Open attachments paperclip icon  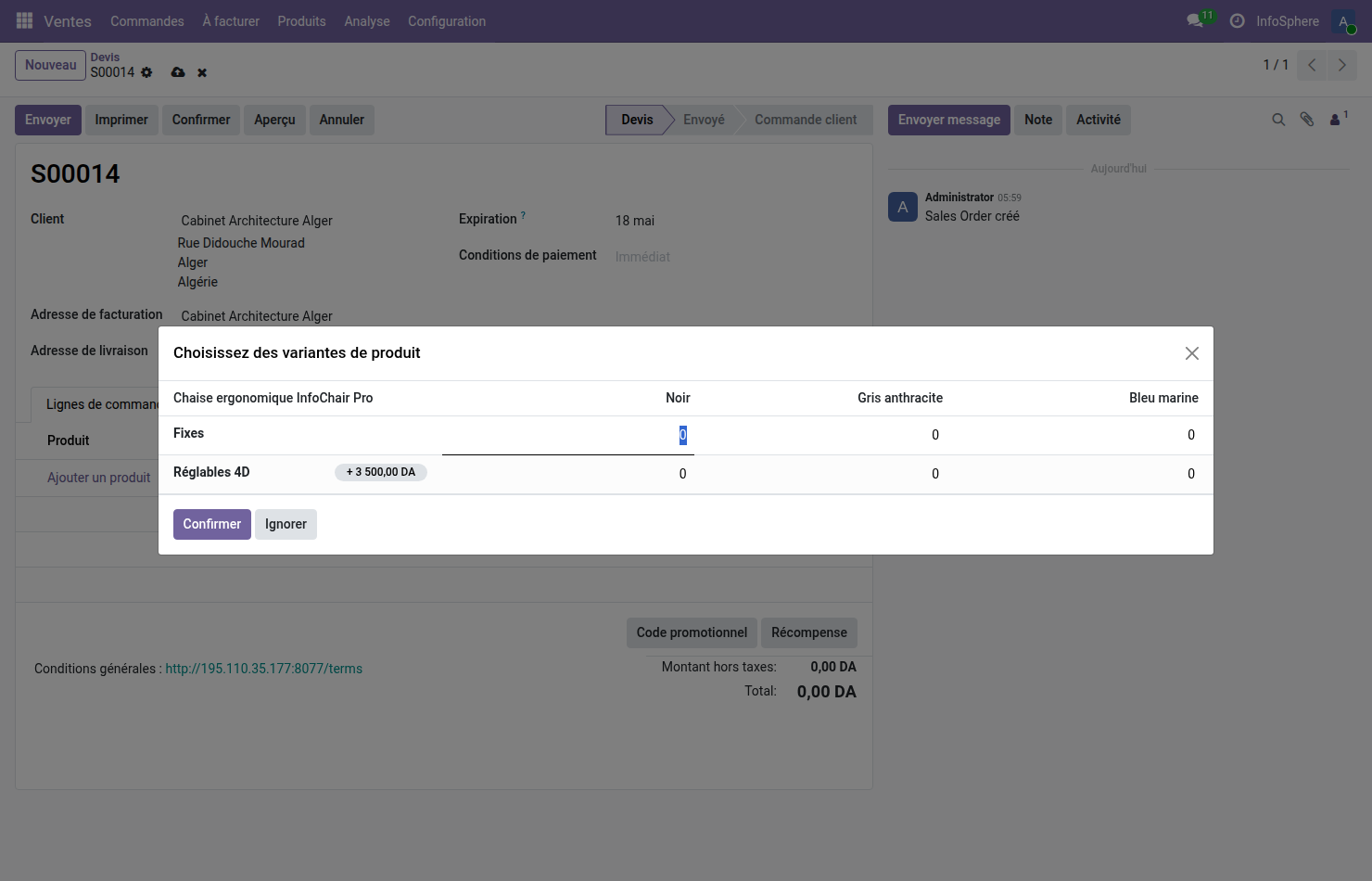click(x=1307, y=120)
